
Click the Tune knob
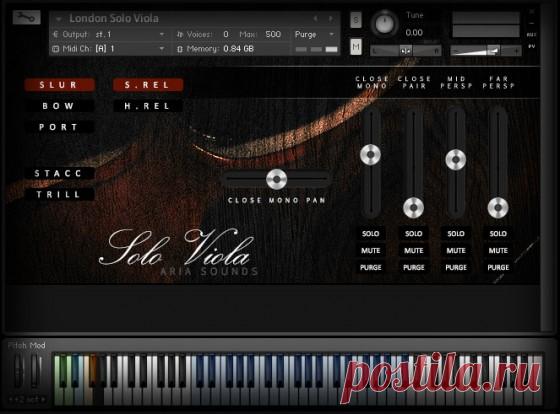tap(384, 24)
